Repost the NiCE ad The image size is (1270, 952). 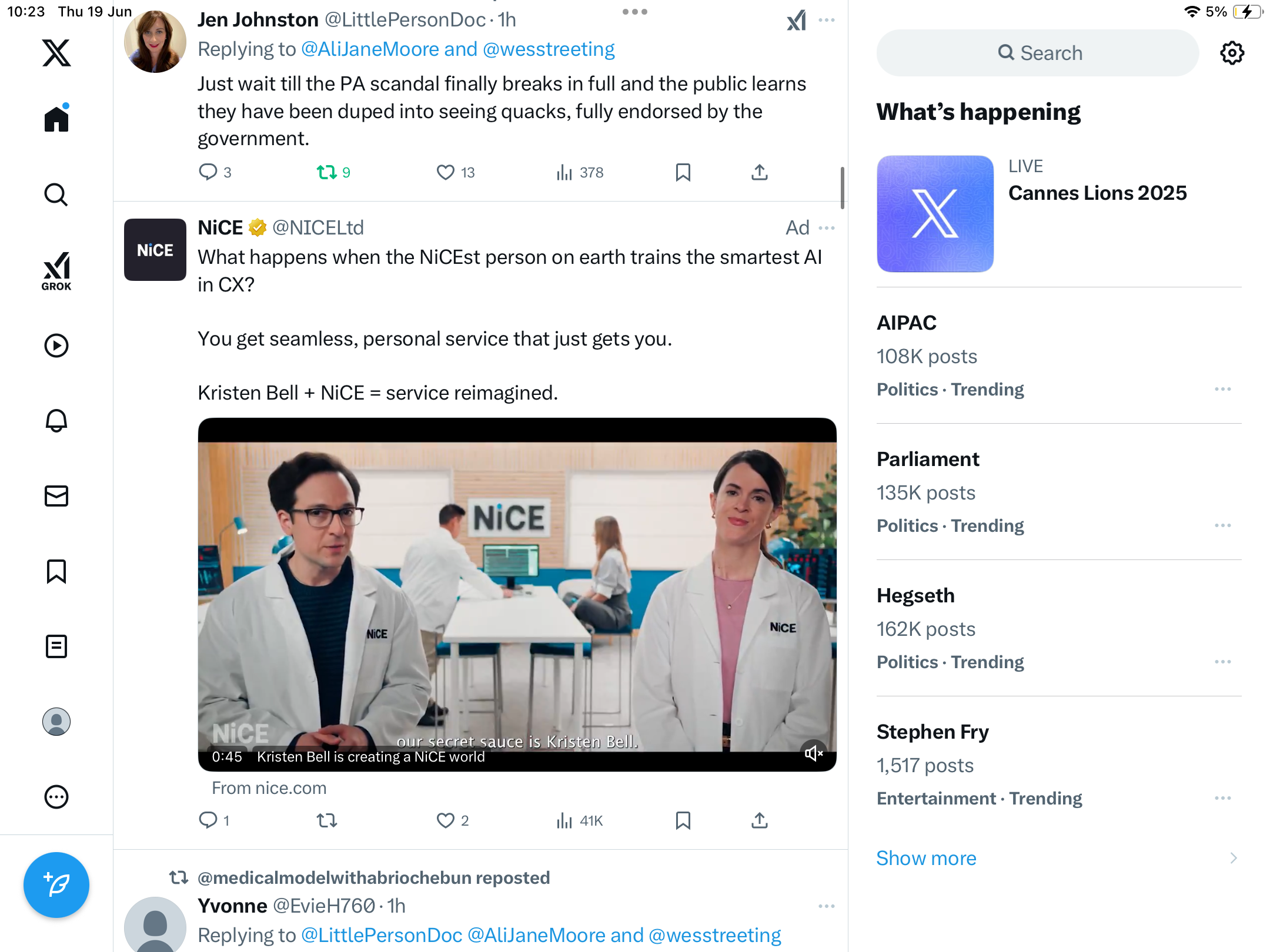(327, 820)
